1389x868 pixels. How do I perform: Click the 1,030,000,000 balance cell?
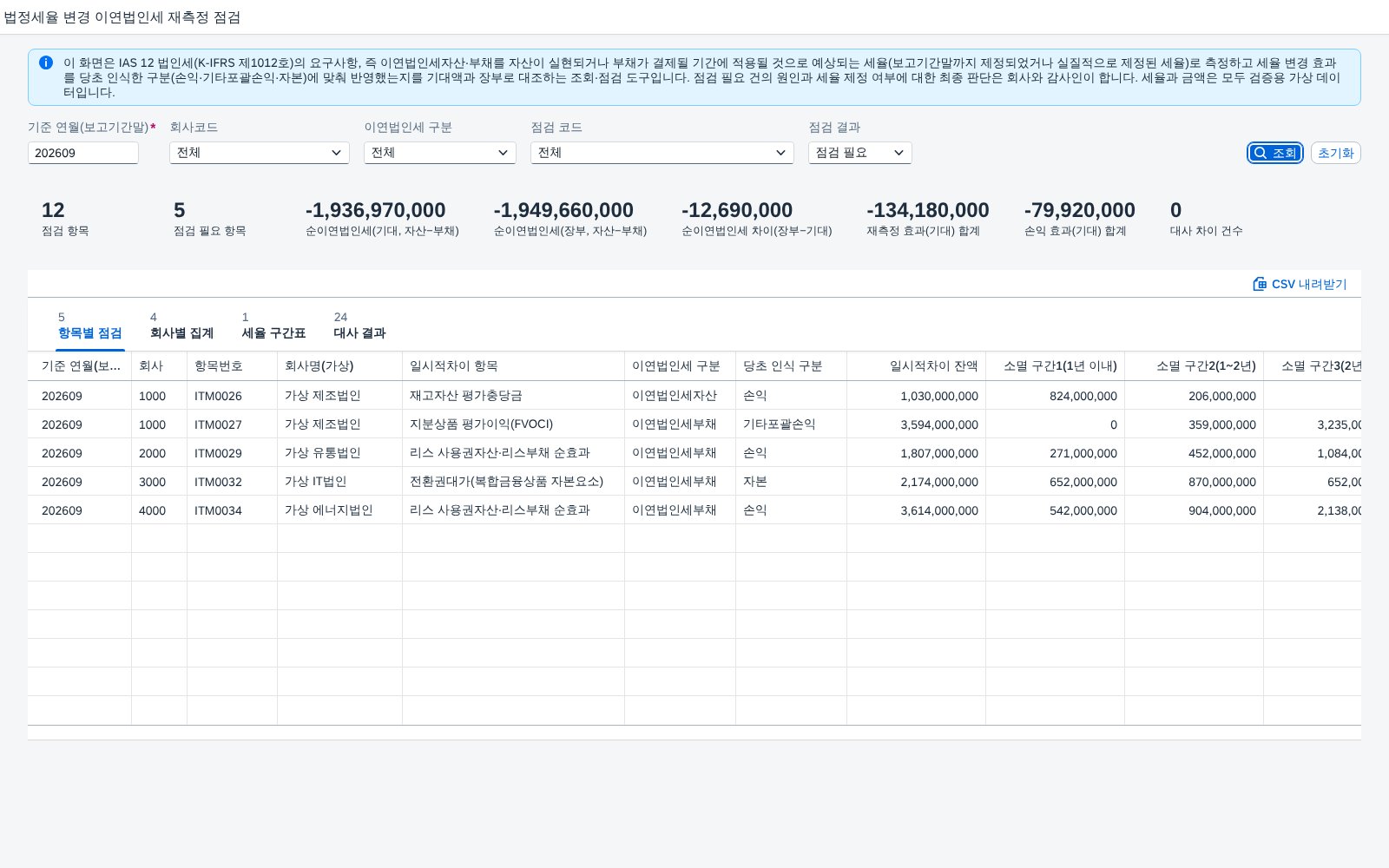click(x=916, y=396)
